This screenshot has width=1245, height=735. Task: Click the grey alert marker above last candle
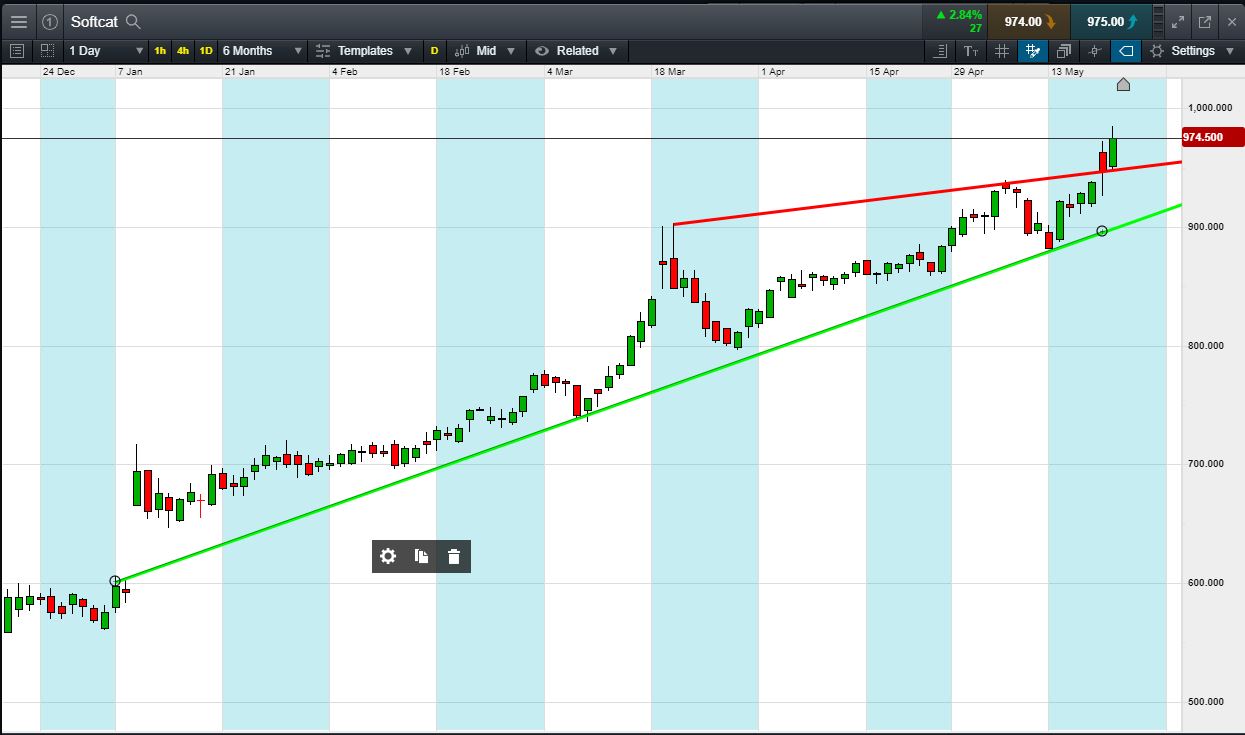pyautogui.click(x=1123, y=85)
